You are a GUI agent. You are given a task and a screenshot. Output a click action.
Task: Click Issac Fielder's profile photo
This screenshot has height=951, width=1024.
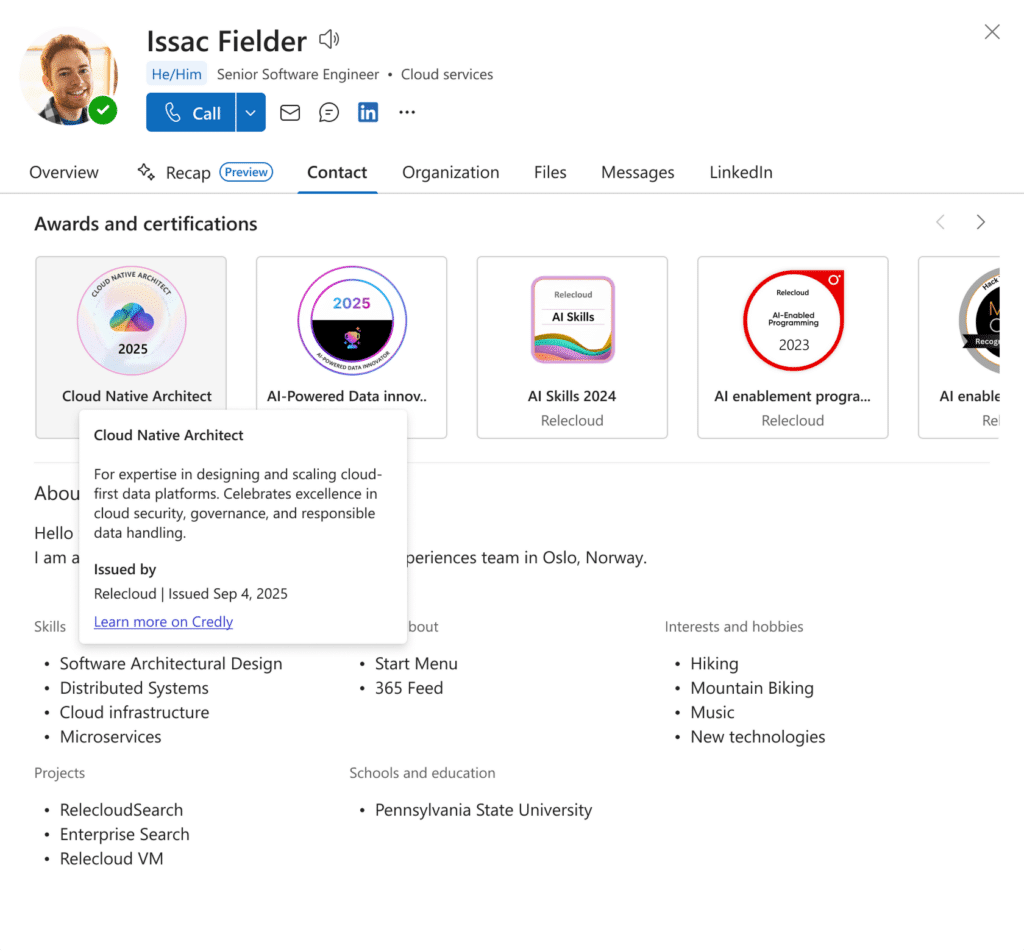[67, 73]
